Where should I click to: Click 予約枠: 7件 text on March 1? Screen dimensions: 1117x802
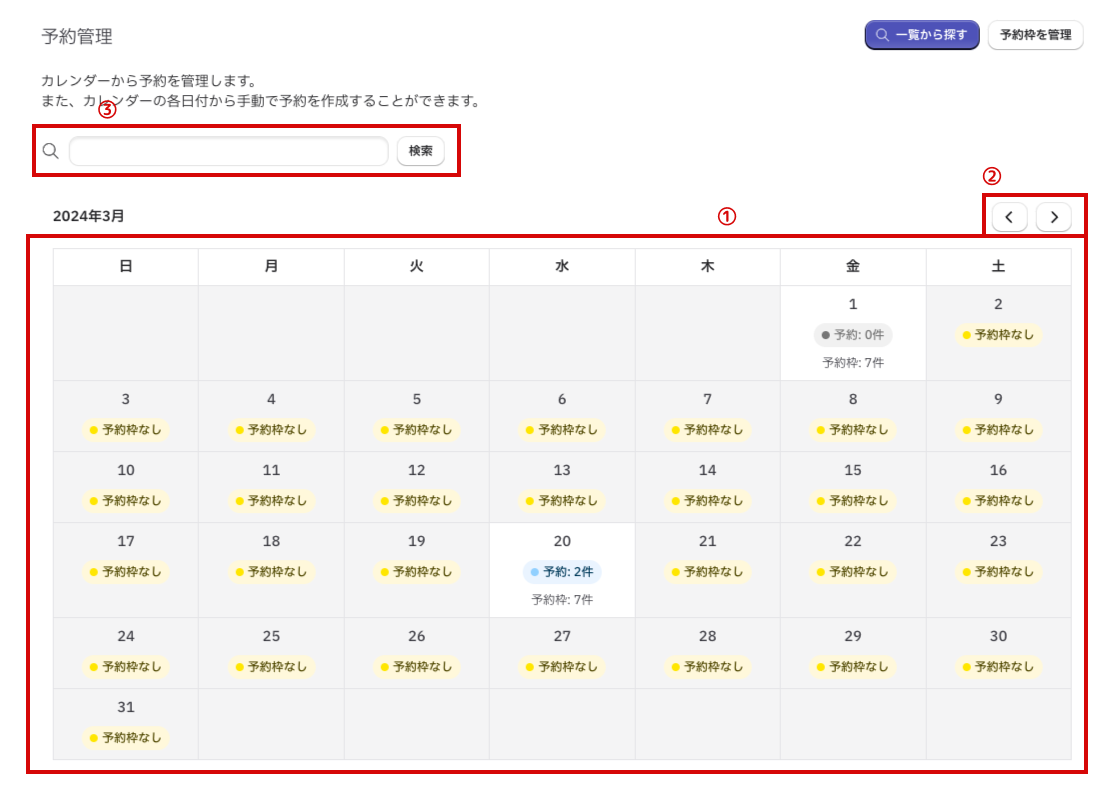[x=853, y=363]
